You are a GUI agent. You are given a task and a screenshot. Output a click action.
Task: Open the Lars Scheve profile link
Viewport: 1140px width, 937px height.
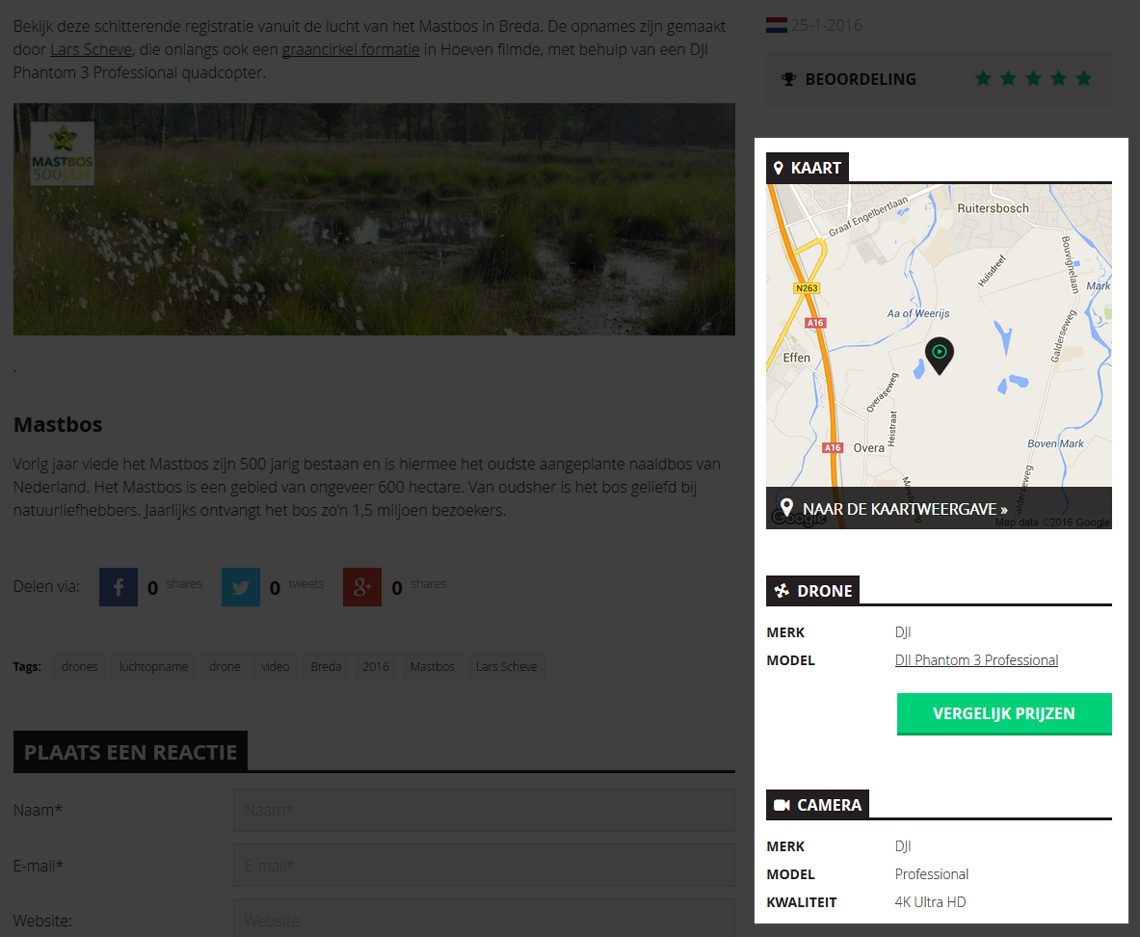[x=90, y=48]
